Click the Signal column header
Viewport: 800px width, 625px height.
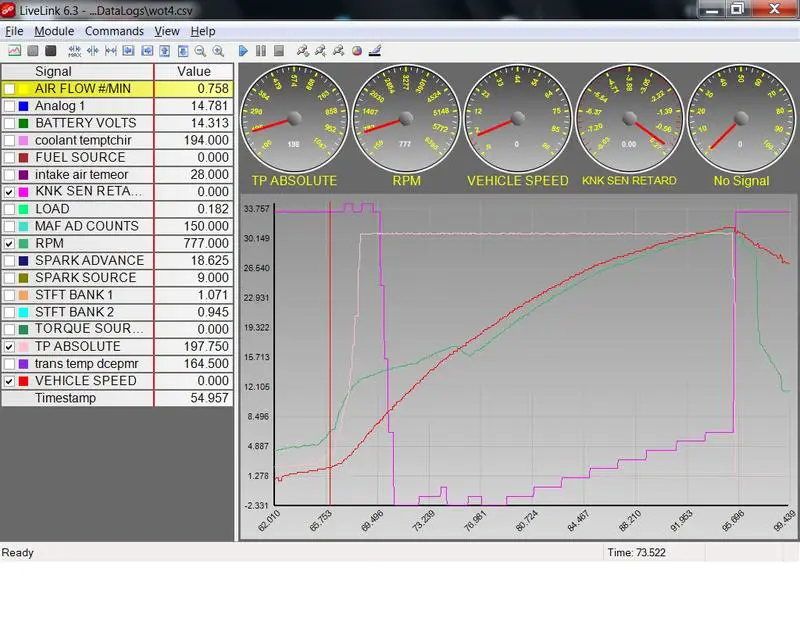tap(78, 71)
